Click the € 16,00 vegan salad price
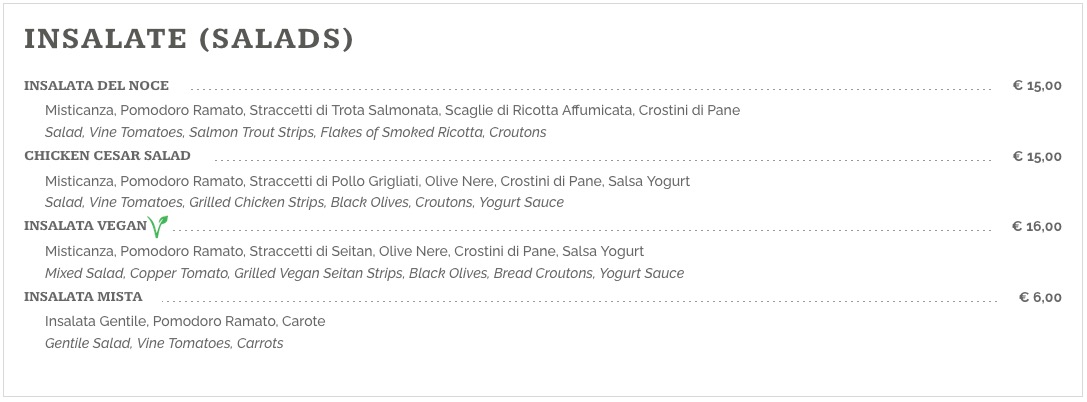 [x=1037, y=227]
